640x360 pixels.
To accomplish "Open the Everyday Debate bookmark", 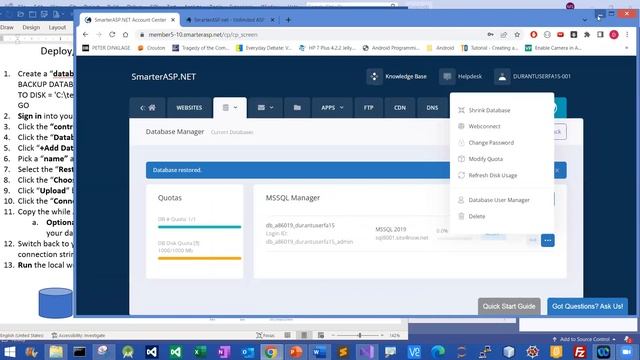I will tap(264, 48).
